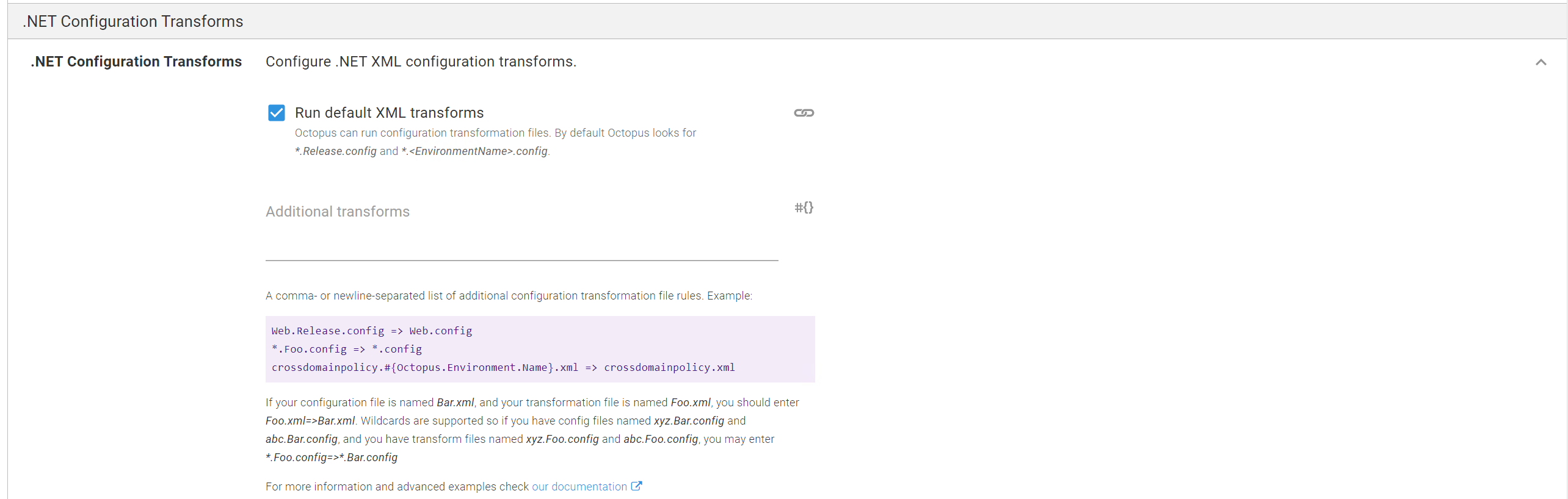Select the top .NET Configuration Transforms header bar
This screenshot has height=499, width=1568.
coord(787,21)
